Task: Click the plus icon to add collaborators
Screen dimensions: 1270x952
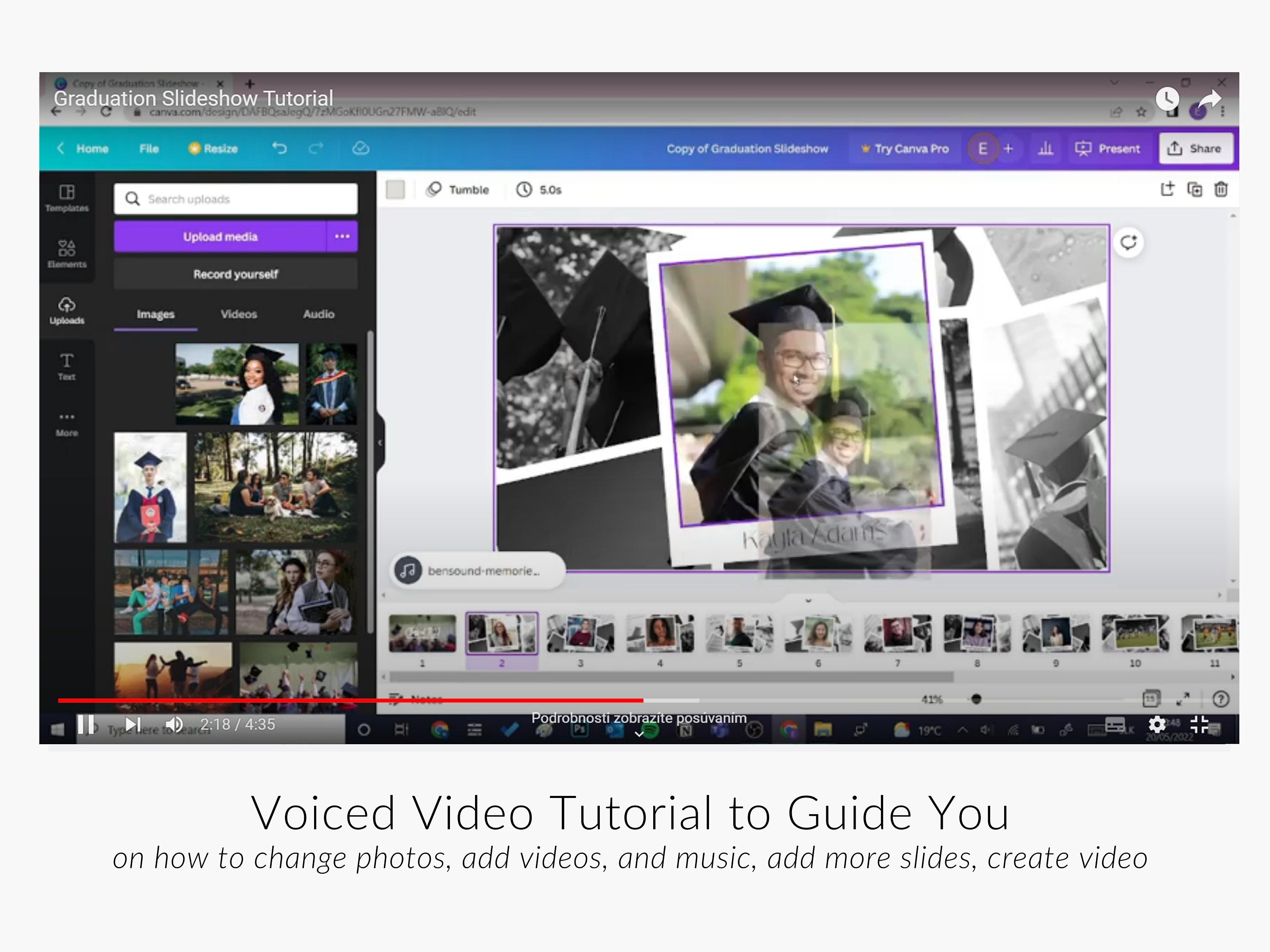Action: [x=1009, y=149]
